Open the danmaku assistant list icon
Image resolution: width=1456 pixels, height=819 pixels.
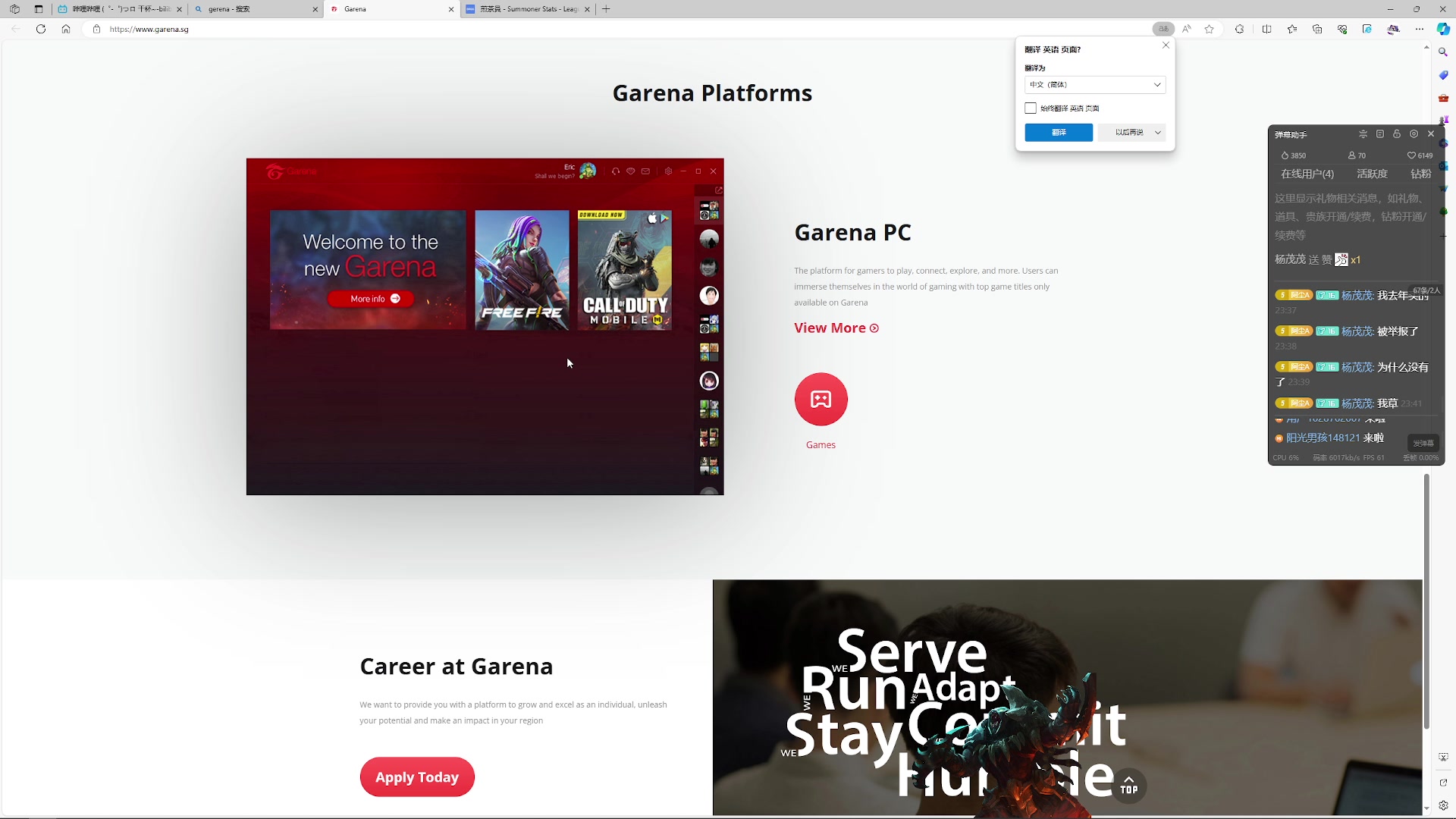pos(1380,133)
